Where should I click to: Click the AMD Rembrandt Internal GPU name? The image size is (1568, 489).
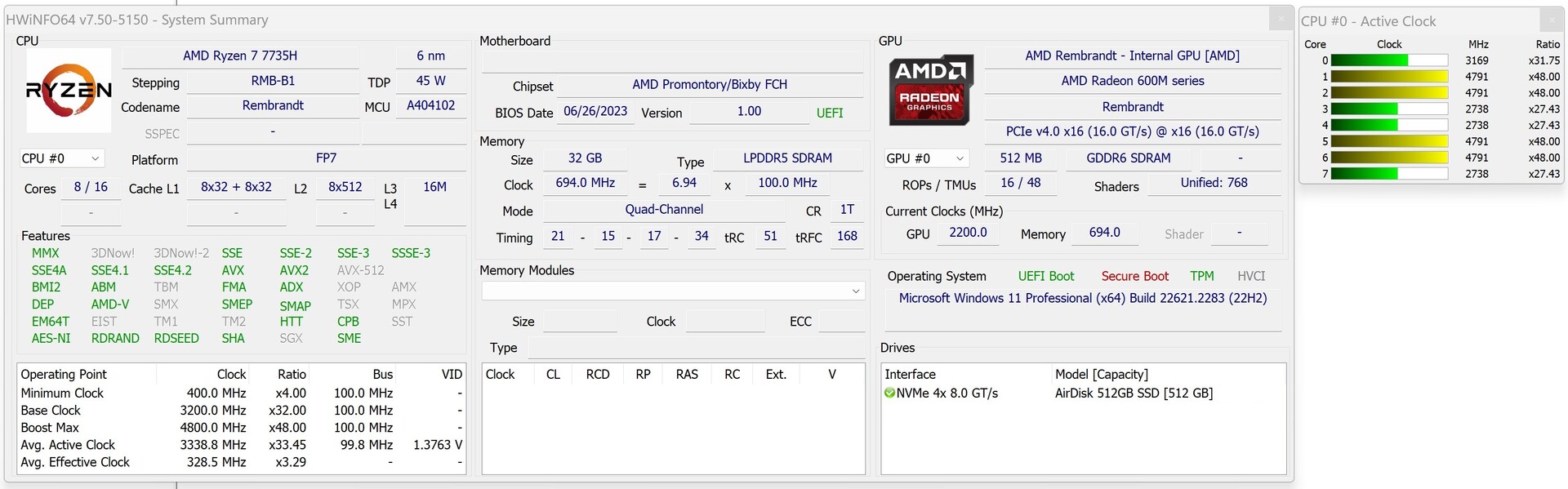click(x=1132, y=56)
